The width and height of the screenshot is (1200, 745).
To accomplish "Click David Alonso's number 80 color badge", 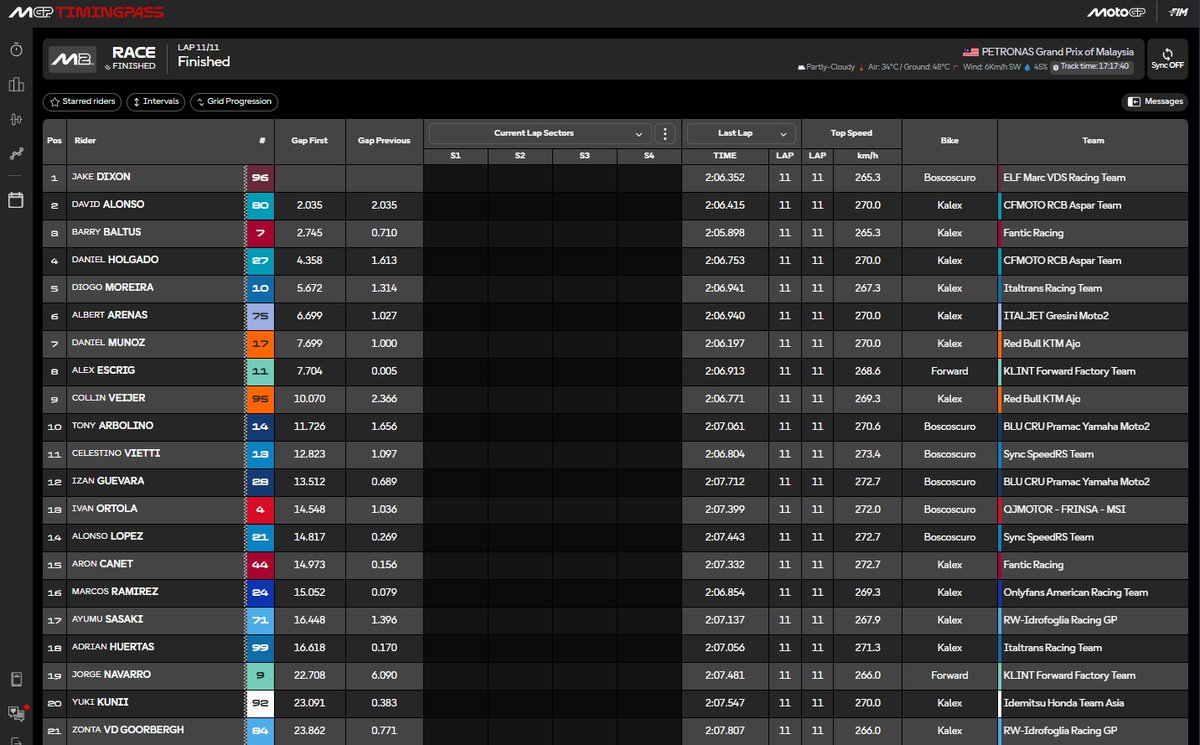I will 260,205.
